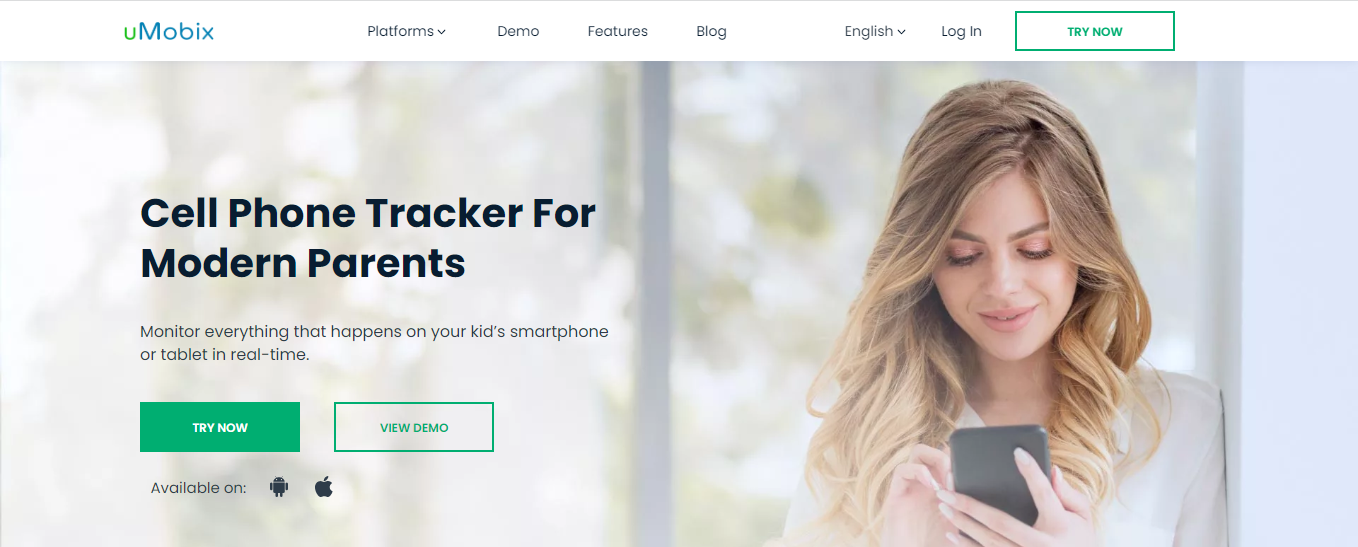
Task: Click the 'Monitor everything that happens' paragraph
Action: pyautogui.click(x=374, y=343)
